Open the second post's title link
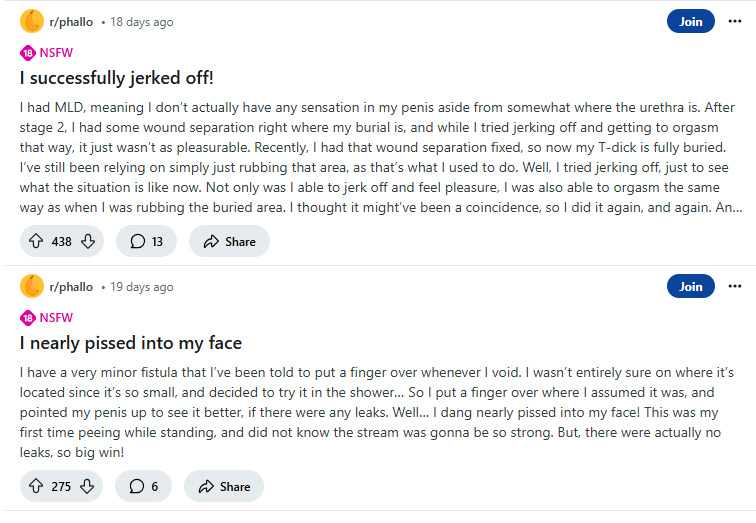 (x=131, y=343)
